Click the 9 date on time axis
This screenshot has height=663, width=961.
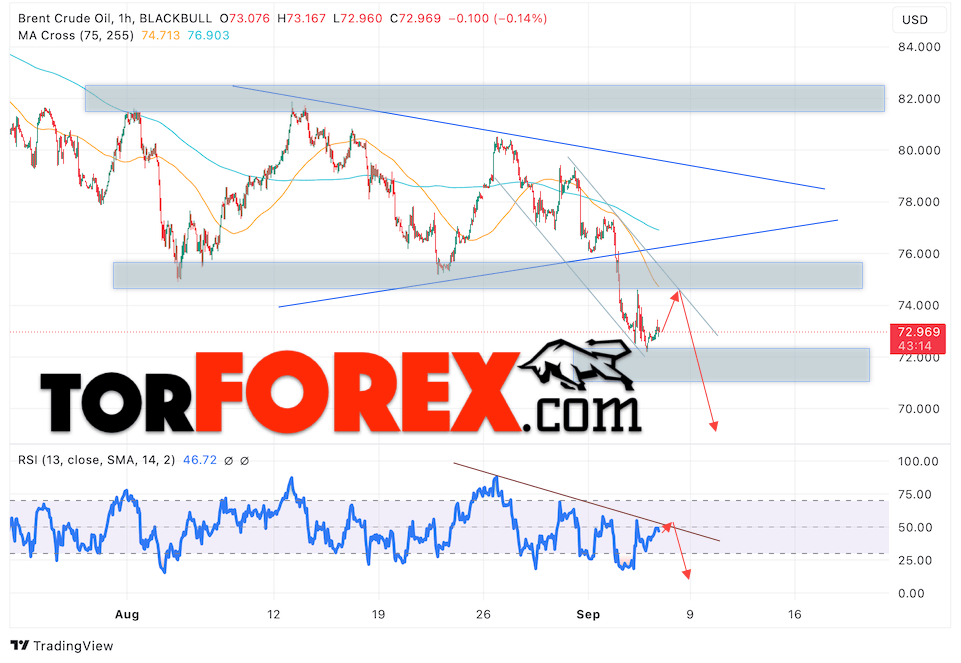click(689, 614)
